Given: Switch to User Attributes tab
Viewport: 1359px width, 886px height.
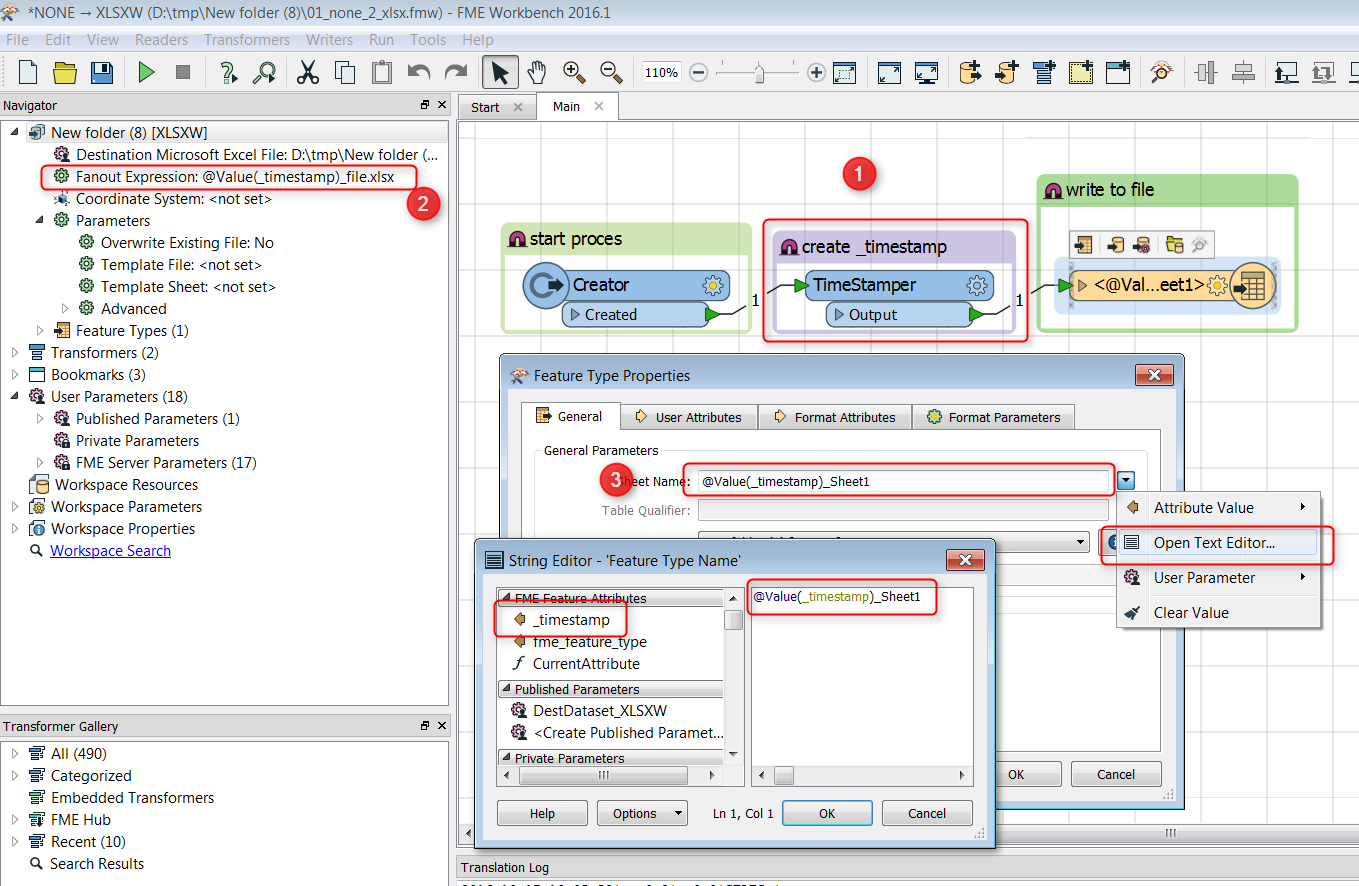Looking at the screenshot, I should click(689, 417).
